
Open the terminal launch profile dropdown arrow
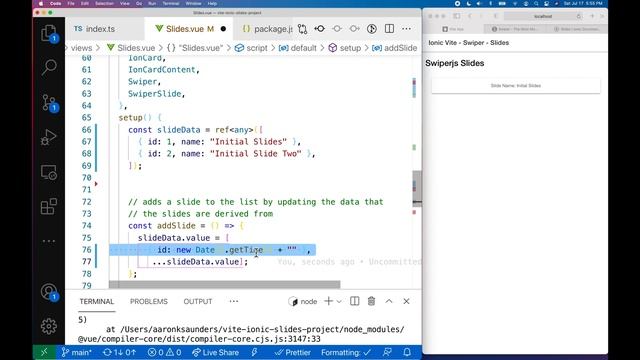click(x=339, y=302)
